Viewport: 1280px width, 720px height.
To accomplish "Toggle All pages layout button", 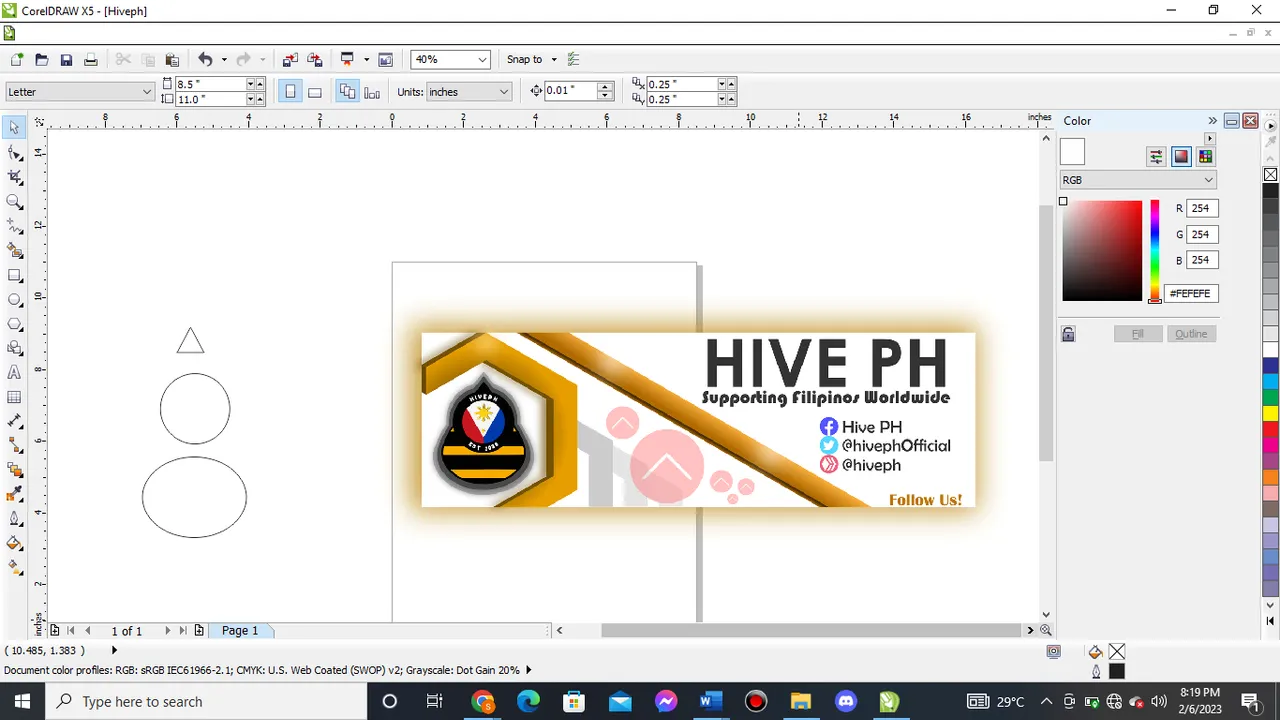I will (347, 92).
